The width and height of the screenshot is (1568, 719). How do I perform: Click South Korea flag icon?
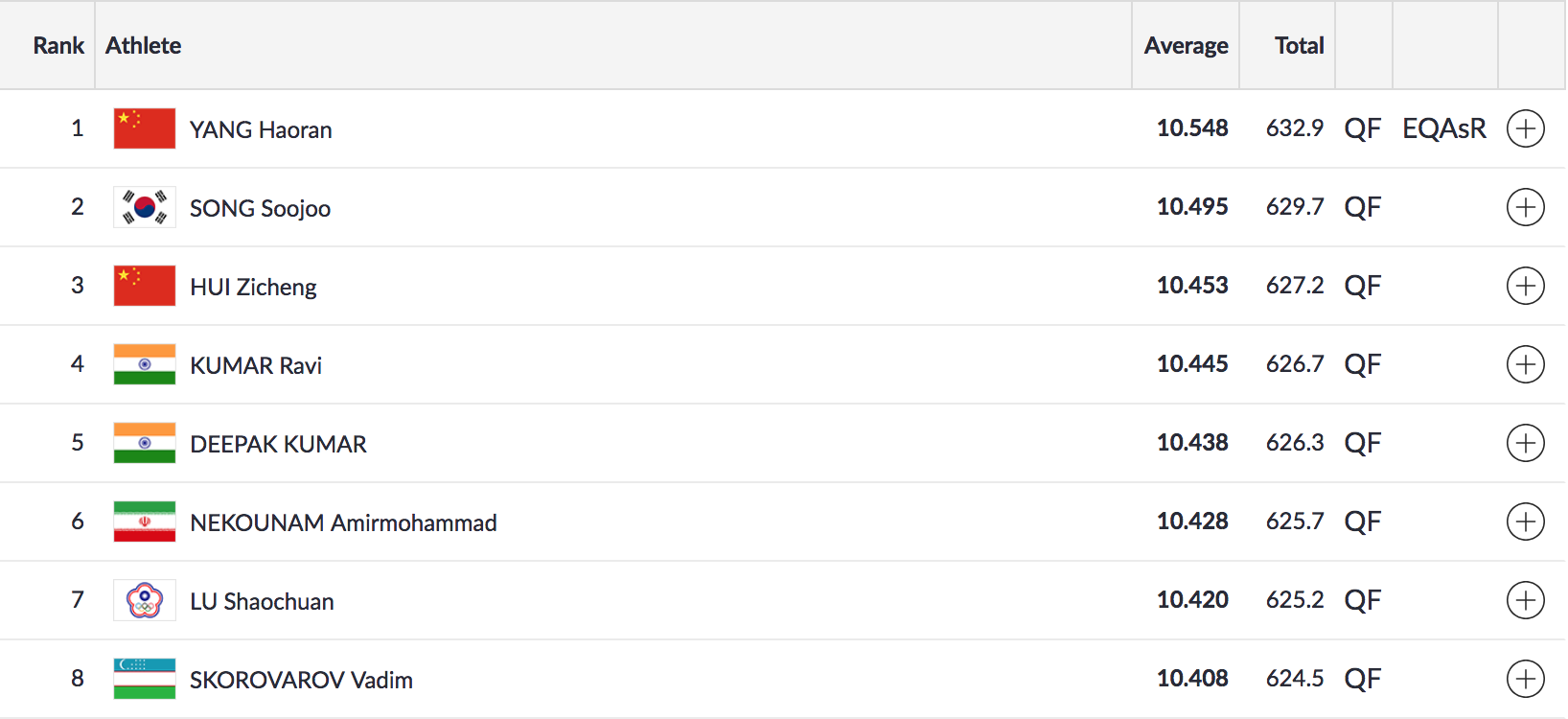pos(144,207)
